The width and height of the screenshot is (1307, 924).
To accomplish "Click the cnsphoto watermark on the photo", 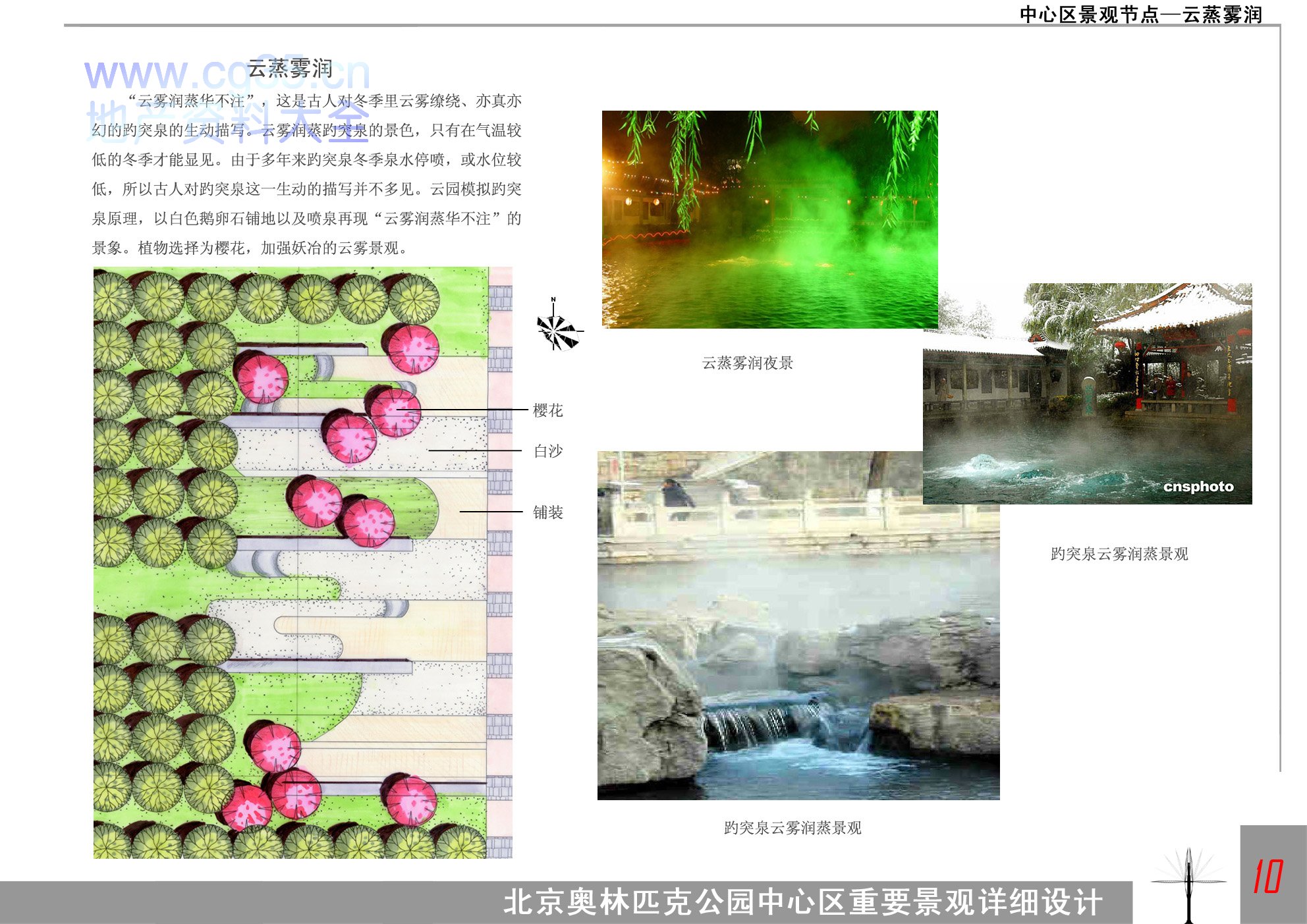I will pos(1198,487).
